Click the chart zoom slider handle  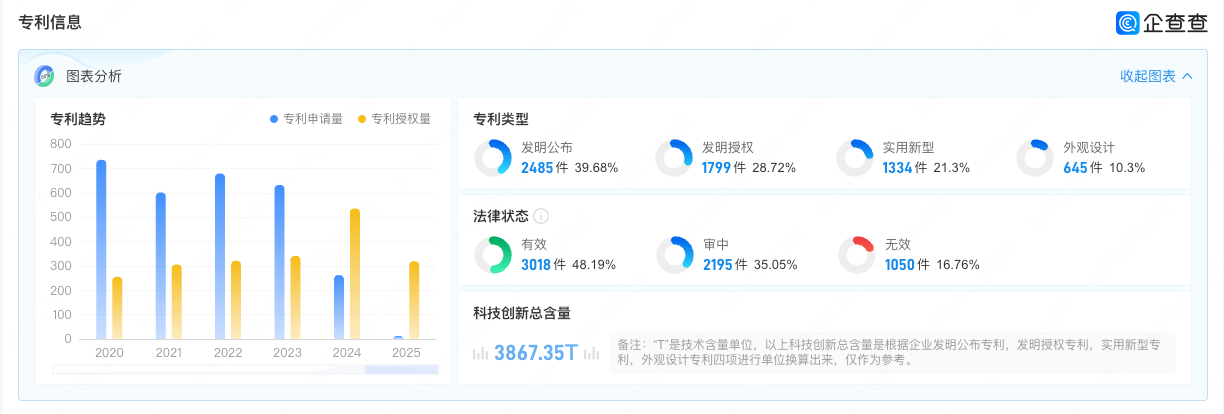401,370
